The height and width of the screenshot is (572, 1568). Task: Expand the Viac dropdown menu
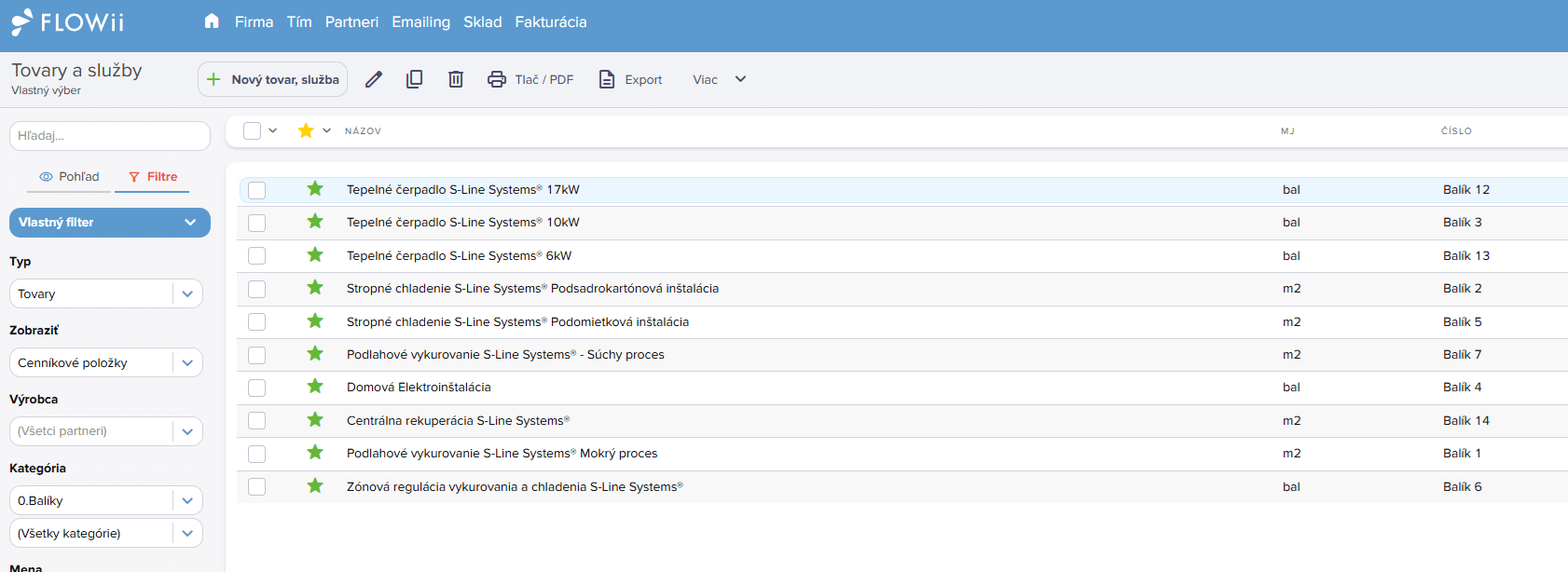pyautogui.click(x=719, y=79)
